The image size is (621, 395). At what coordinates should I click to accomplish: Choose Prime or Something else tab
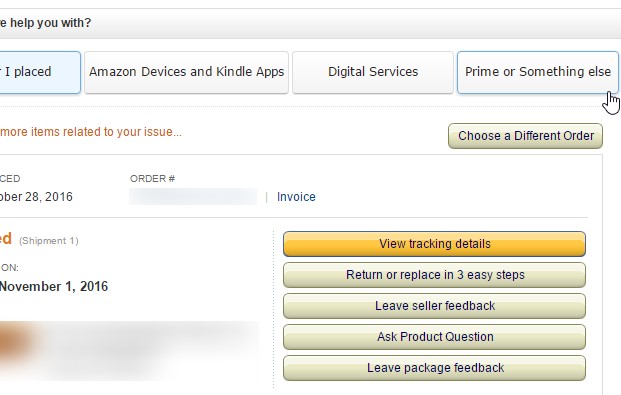click(537, 73)
